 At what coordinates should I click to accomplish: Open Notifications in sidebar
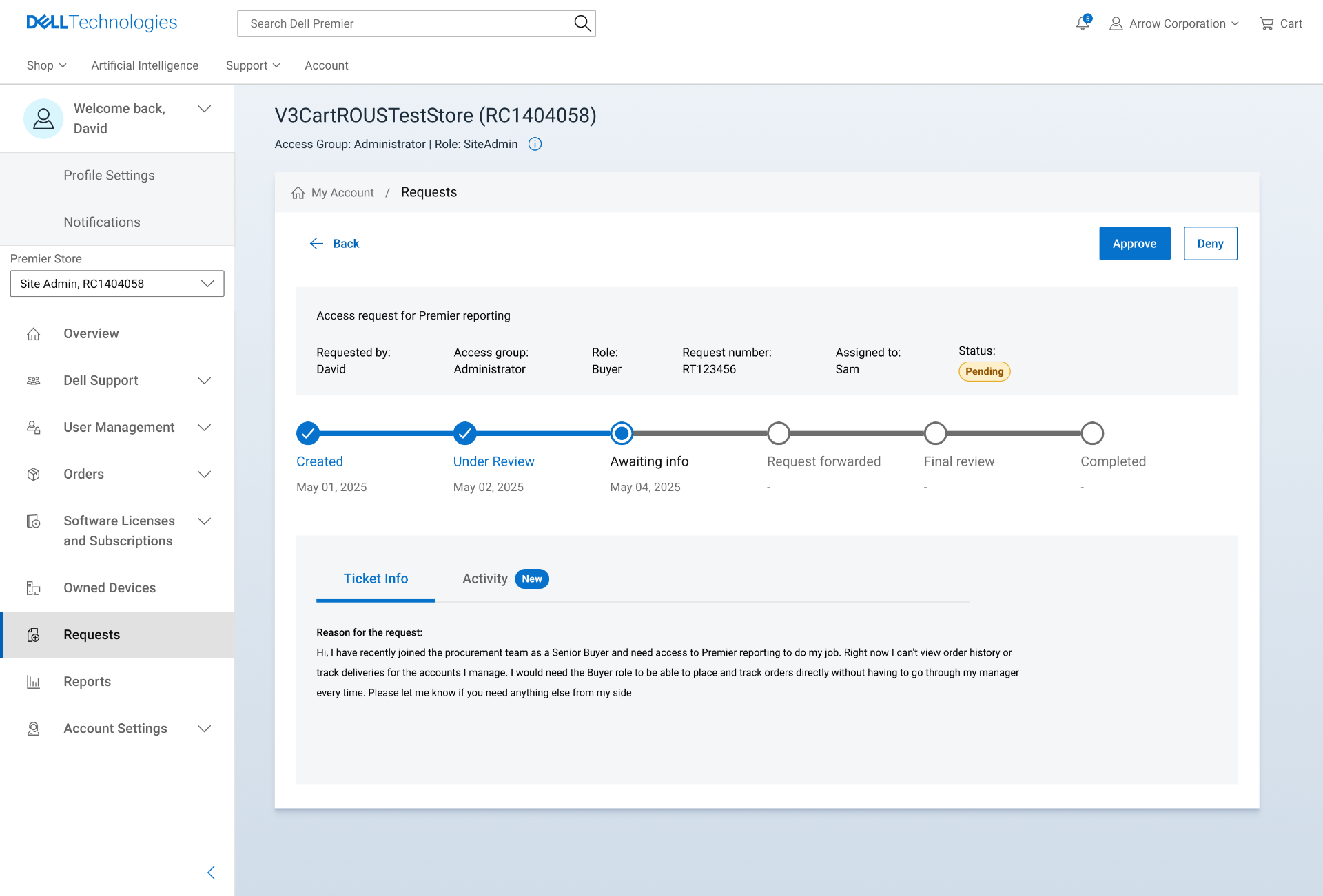102,222
